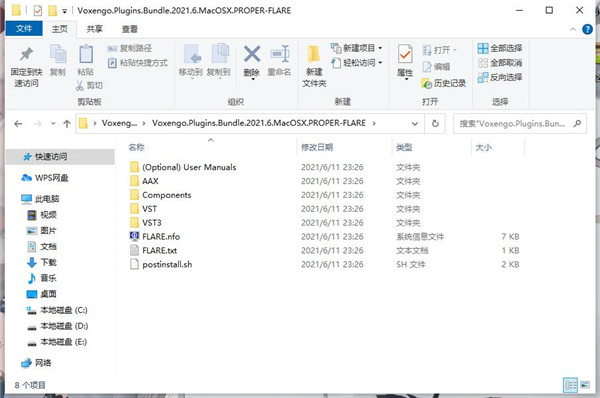Open the 文件 file tab
This screenshot has width=600, height=398.
(24, 29)
